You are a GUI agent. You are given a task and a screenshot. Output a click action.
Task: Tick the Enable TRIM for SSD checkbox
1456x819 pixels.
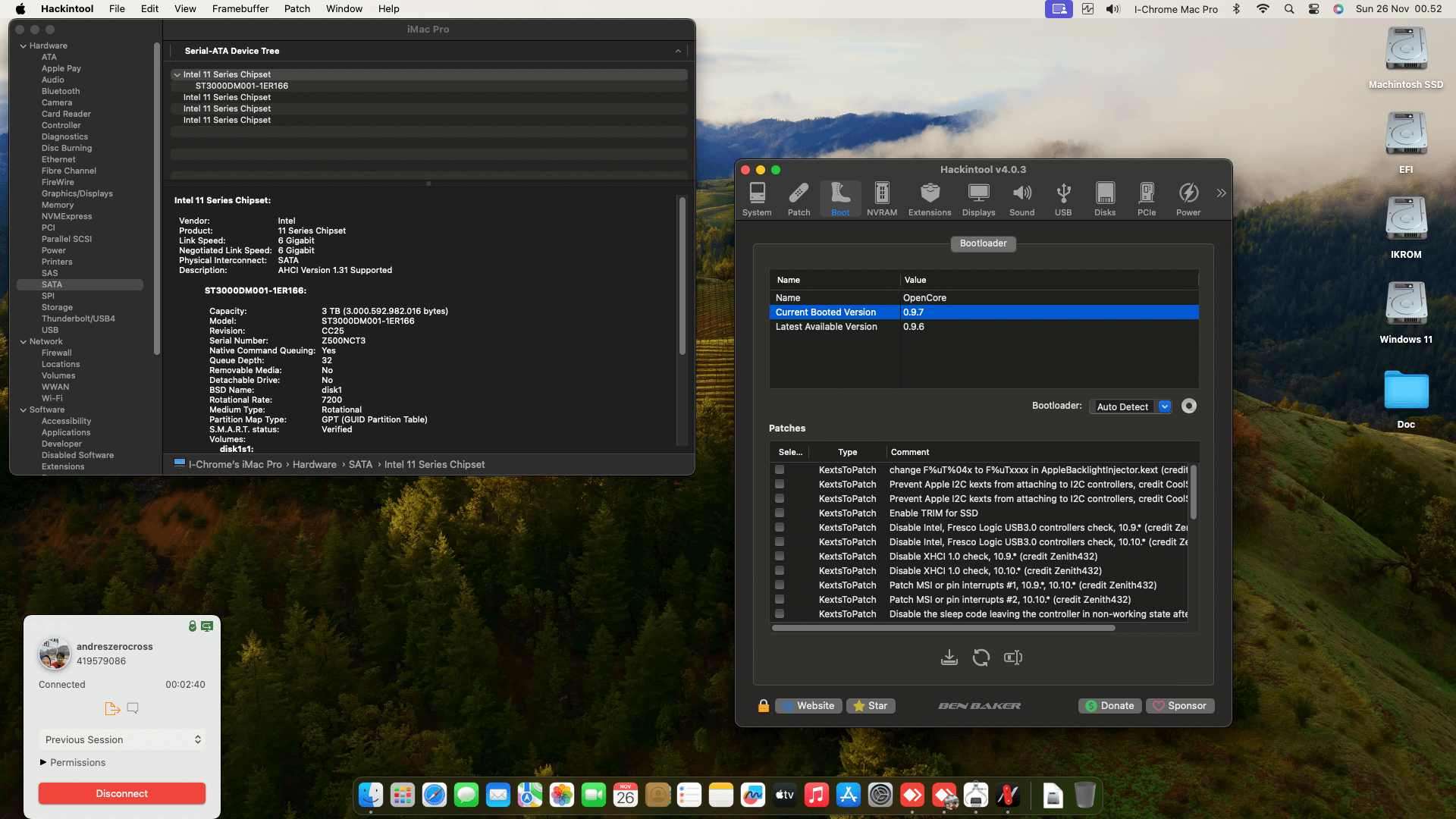coord(780,513)
